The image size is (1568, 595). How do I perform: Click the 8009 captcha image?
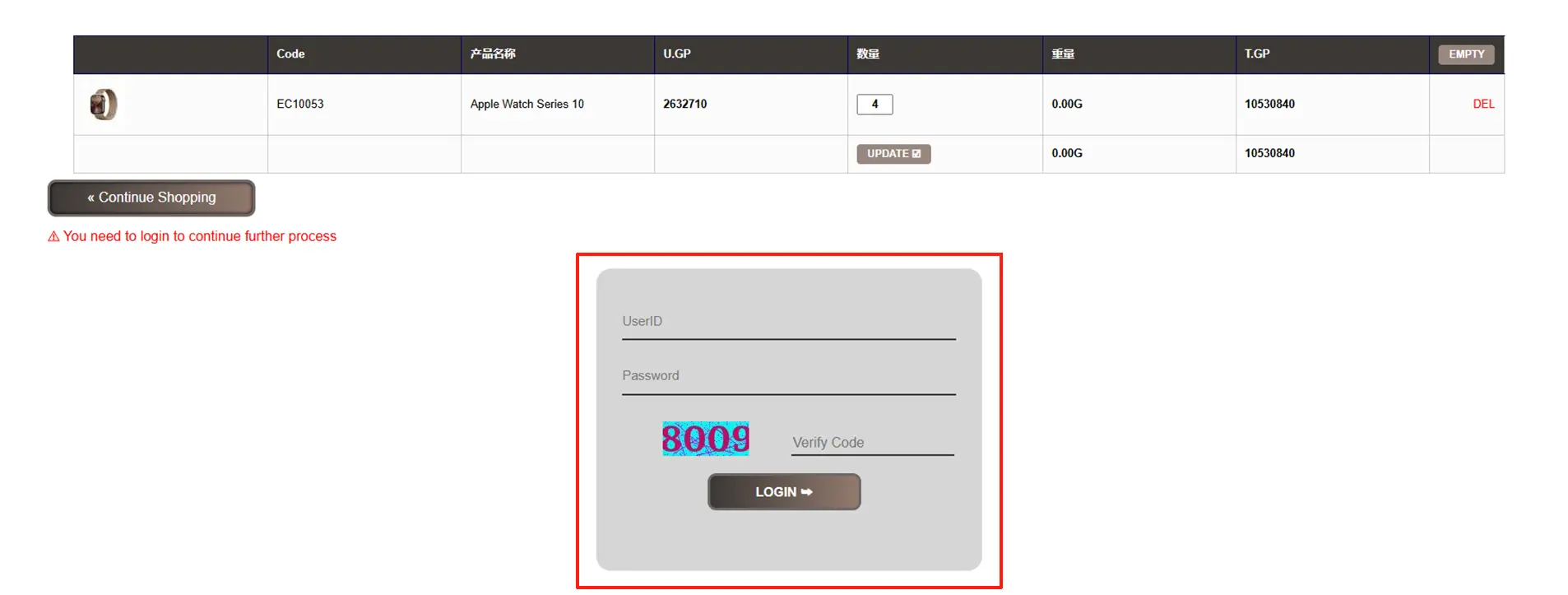705,439
